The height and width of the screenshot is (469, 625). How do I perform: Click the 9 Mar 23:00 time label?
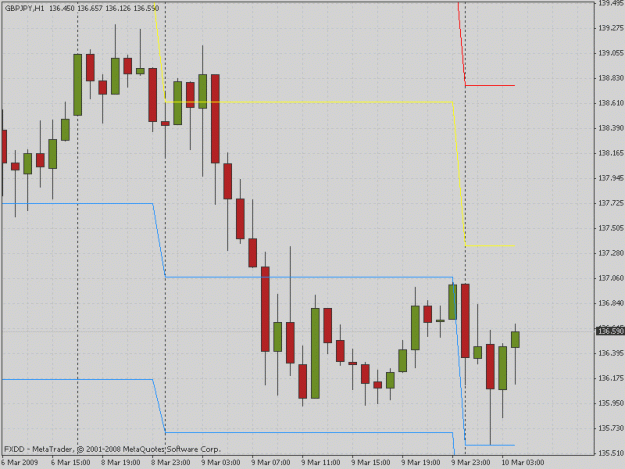point(471,462)
